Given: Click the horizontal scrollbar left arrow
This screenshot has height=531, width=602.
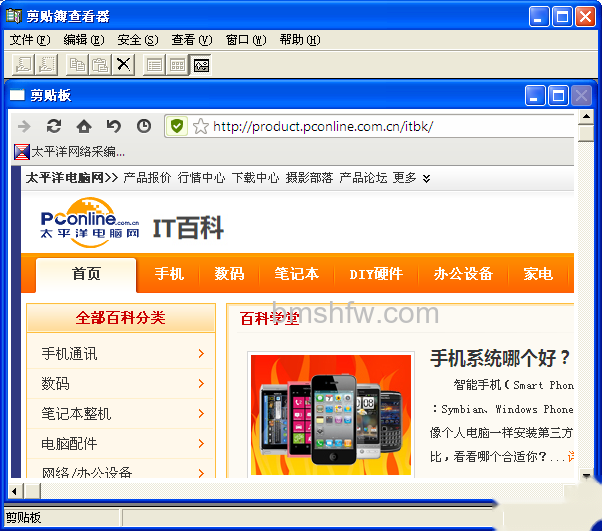Looking at the screenshot, I should (15, 491).
